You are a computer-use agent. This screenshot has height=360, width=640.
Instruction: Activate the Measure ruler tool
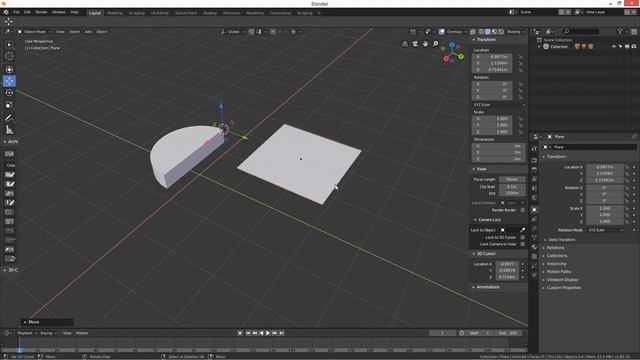click(x=9, y=130)
